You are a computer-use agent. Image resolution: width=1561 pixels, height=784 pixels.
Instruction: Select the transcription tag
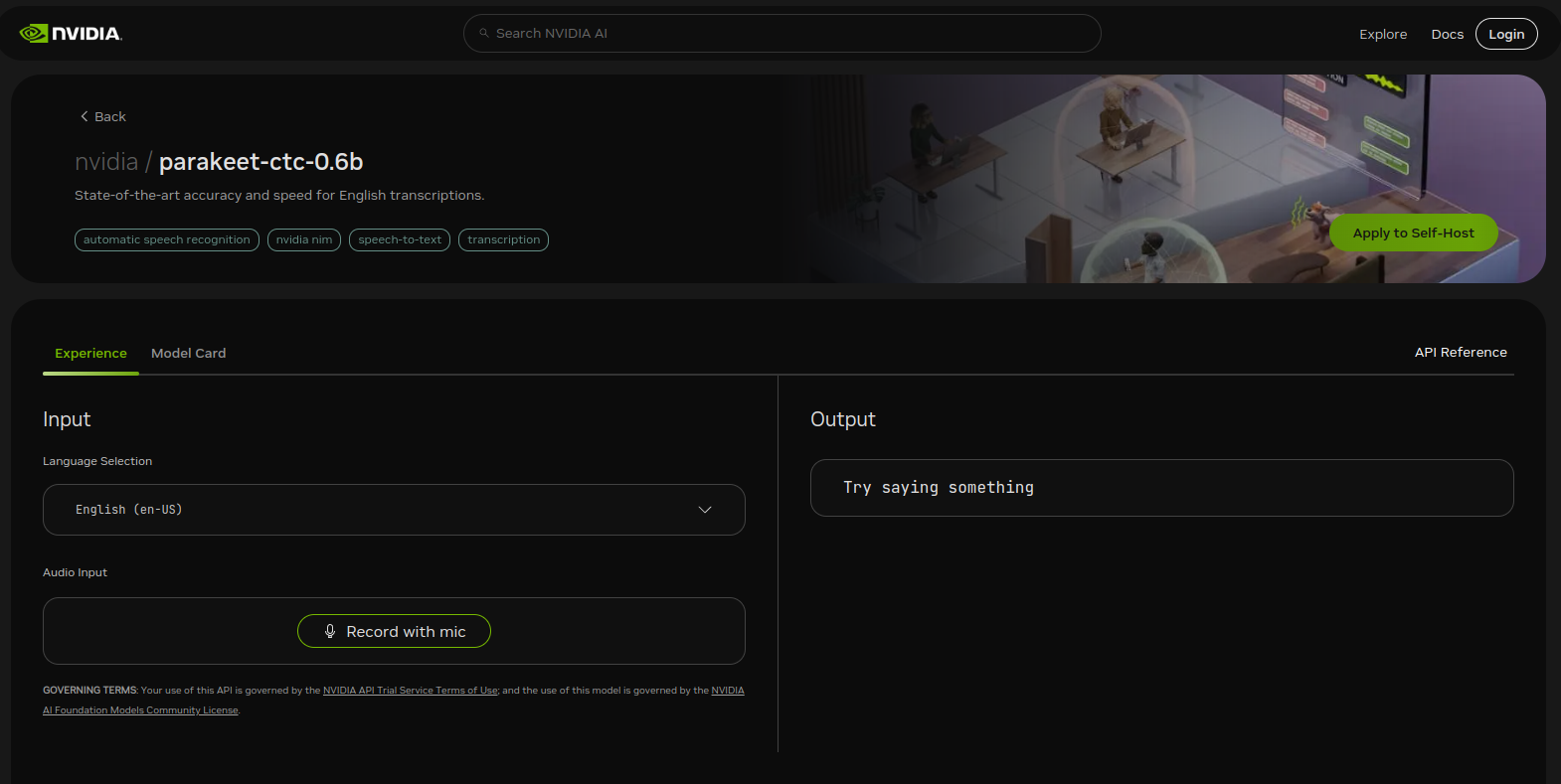click(503, 239)
